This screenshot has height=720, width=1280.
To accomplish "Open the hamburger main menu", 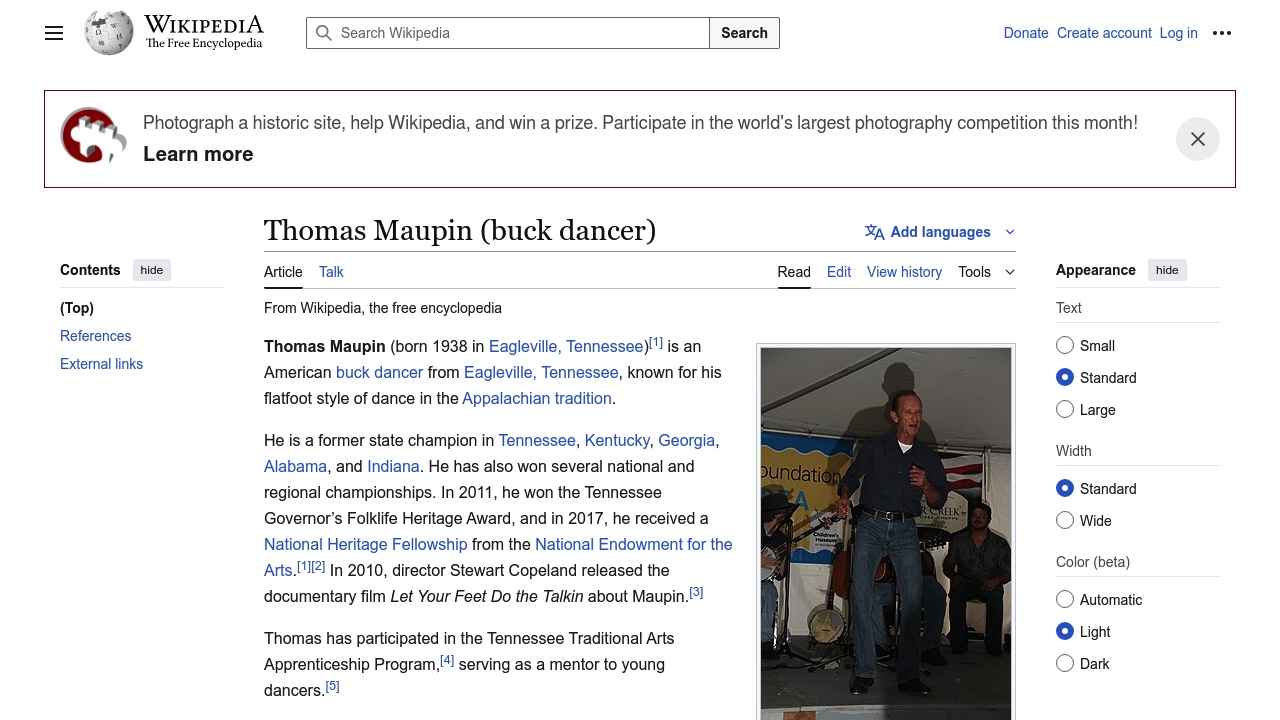I will [54, 33].
